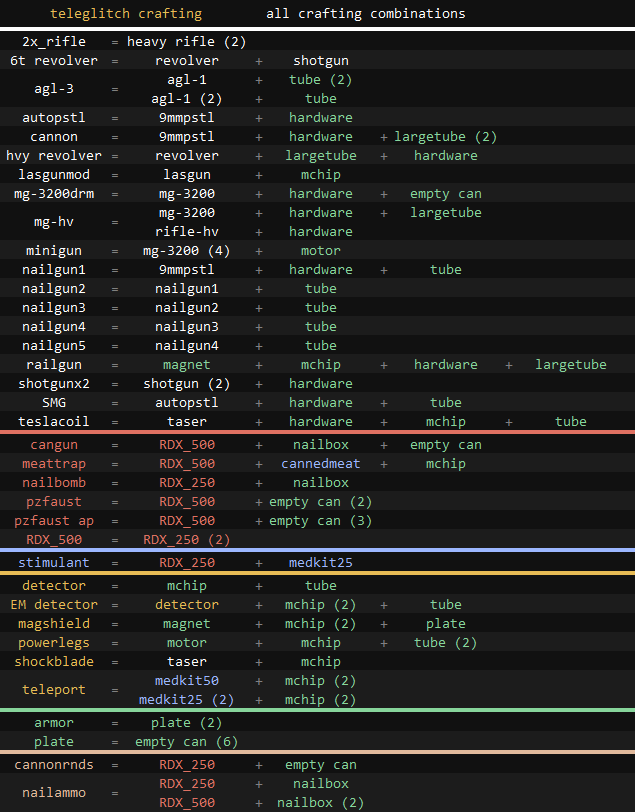This screenshot has width=635, height=812.
Task: Click the "empty can (3)" ingredient
Action: tap(321, 520)
